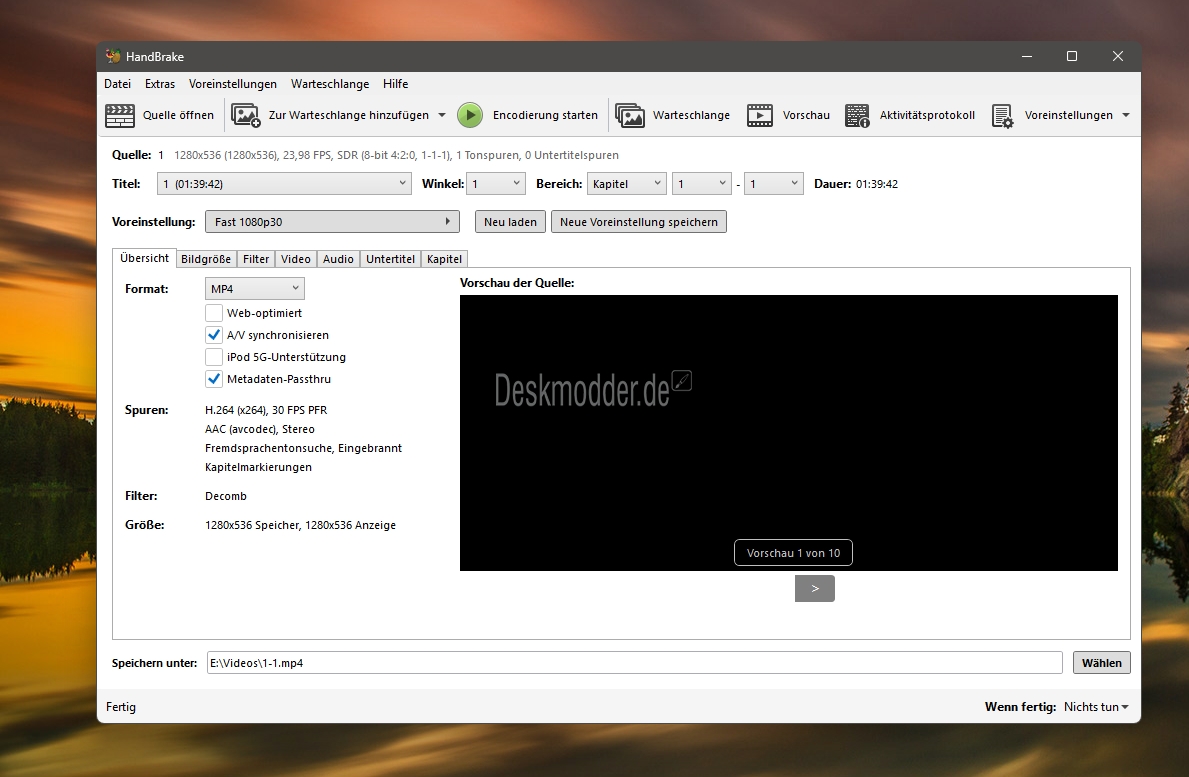1189x777 pixels.
Task: Open the Bereich Kapitel dropdown
Action: tap(627, 184)
